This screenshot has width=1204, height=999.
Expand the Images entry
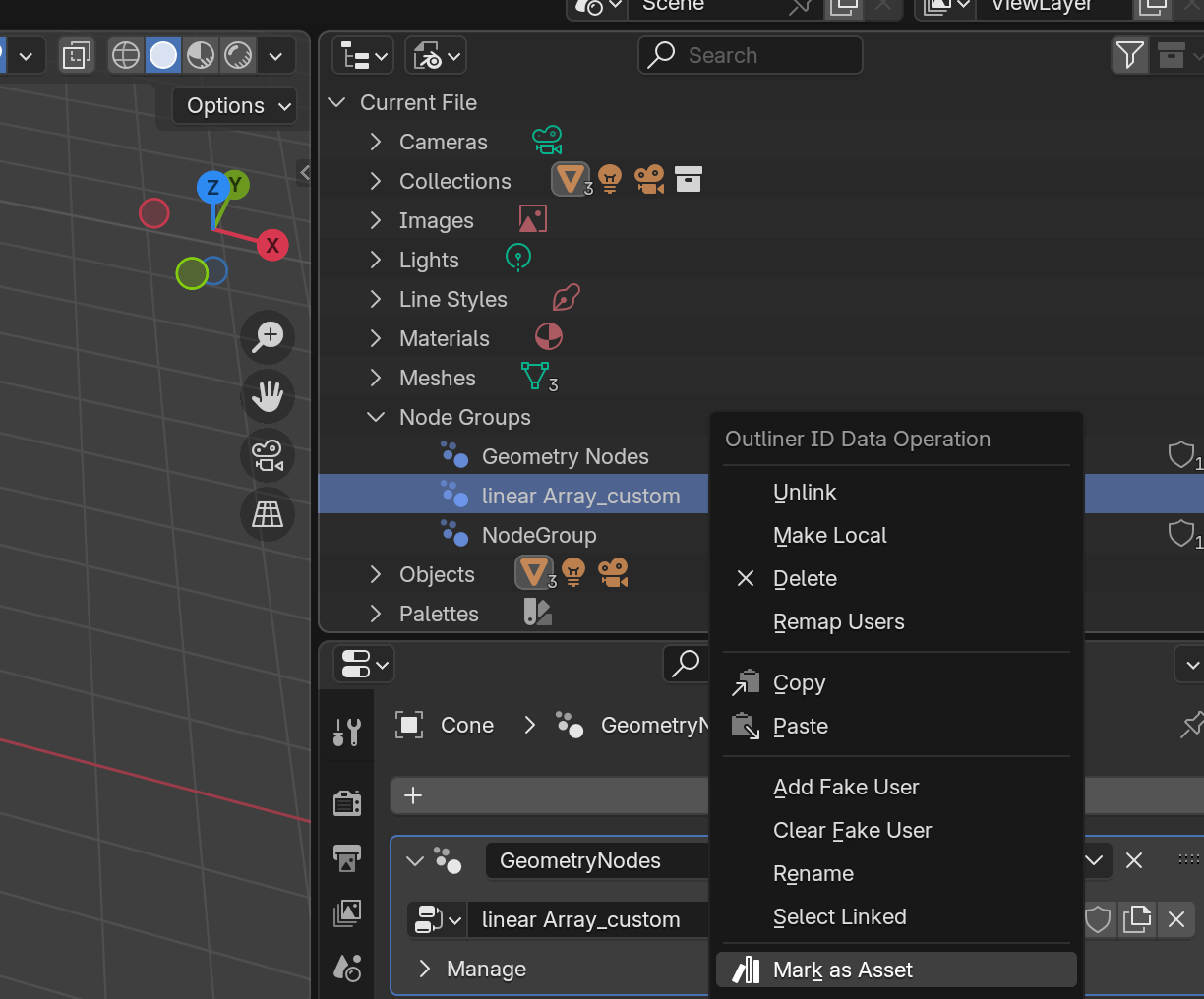[376, 220]
